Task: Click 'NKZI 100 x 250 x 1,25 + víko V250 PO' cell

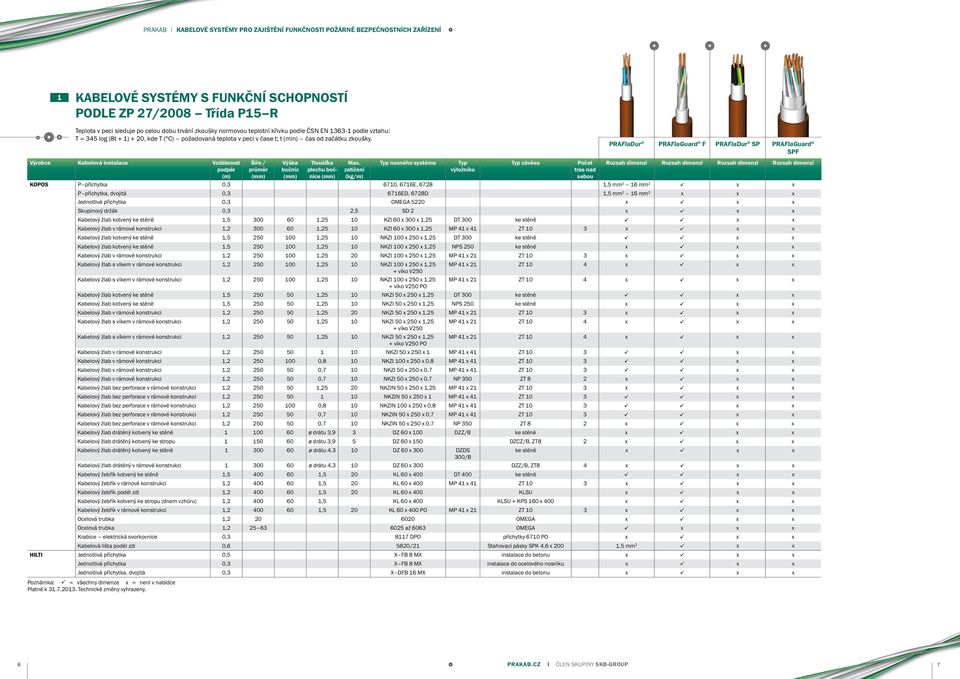Action: [x=408, y=283]
